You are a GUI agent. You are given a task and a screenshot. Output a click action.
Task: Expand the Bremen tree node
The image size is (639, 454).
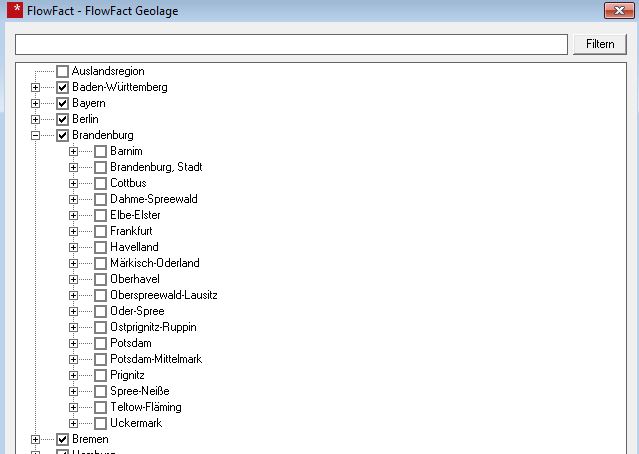click(x=36, y=440)
